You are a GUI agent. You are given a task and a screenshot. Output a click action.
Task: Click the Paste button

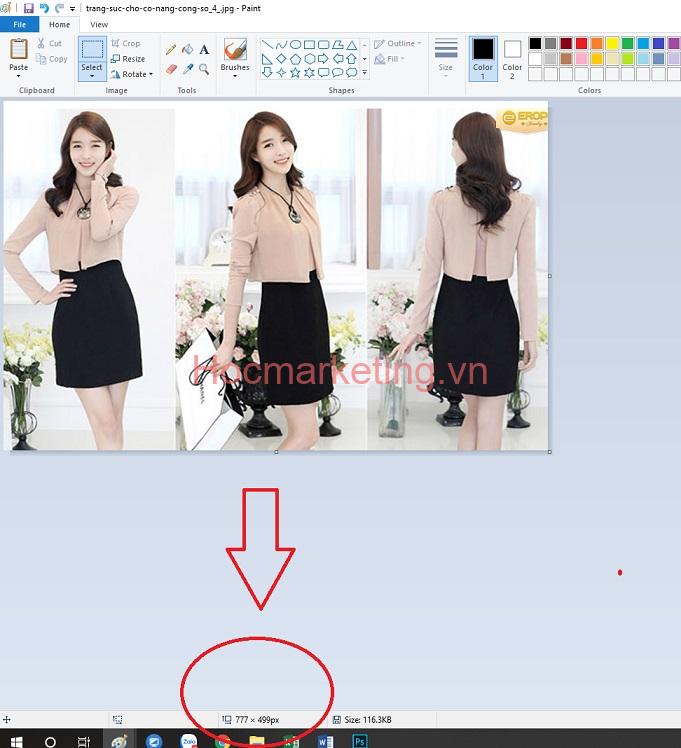(x=19, y=56)
